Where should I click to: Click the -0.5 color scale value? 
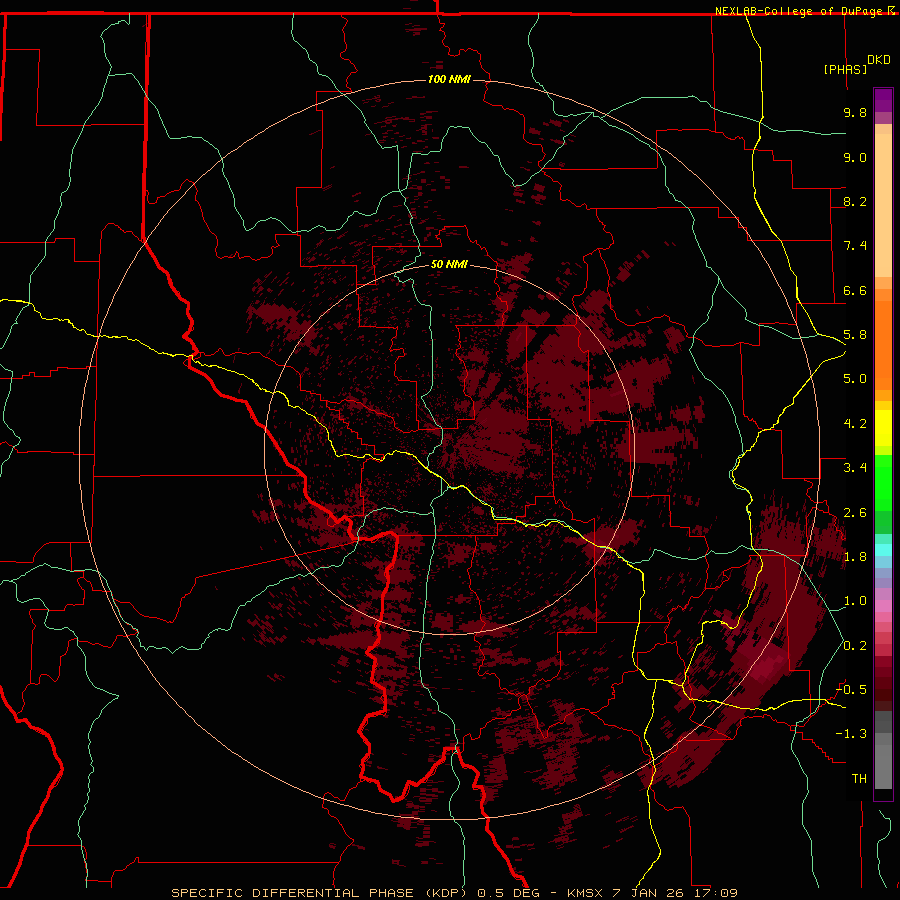(x=852, y=690)
